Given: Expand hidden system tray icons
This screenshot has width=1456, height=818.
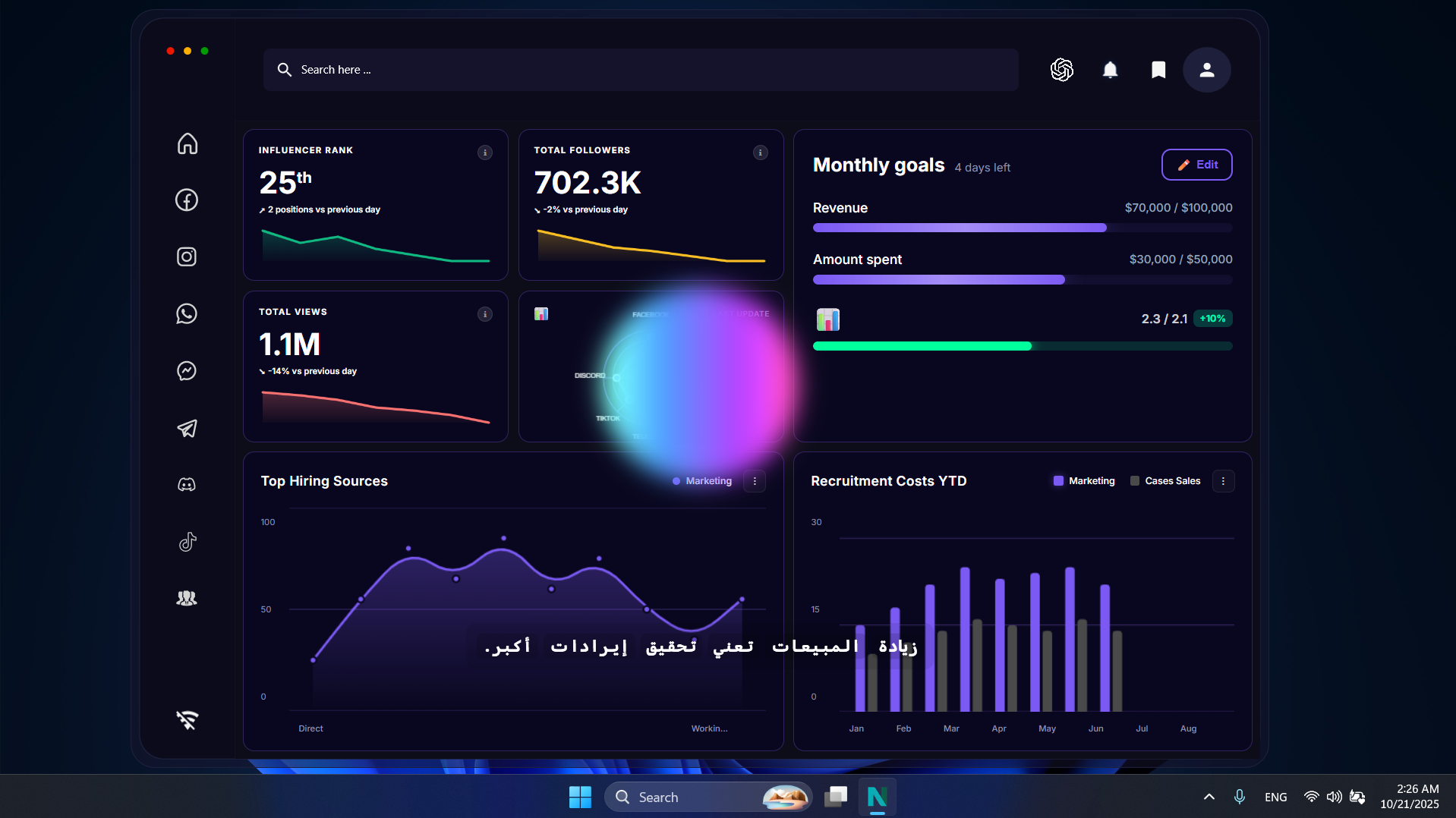Looking at the screenshot, I should coord(1208,796).
